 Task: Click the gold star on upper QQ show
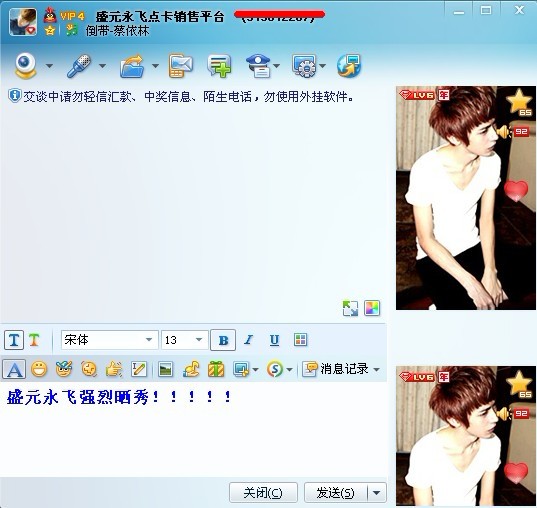click(520, 101)
